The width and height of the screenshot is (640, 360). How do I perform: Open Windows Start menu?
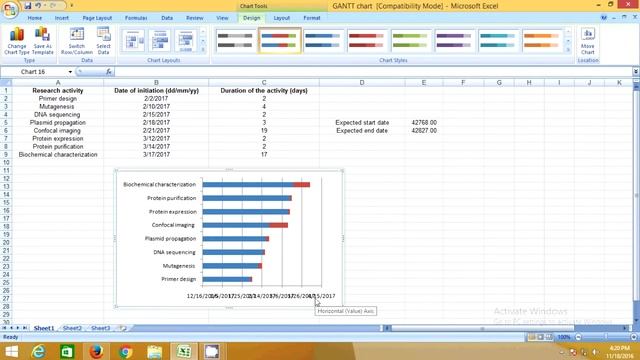point(11,351)
